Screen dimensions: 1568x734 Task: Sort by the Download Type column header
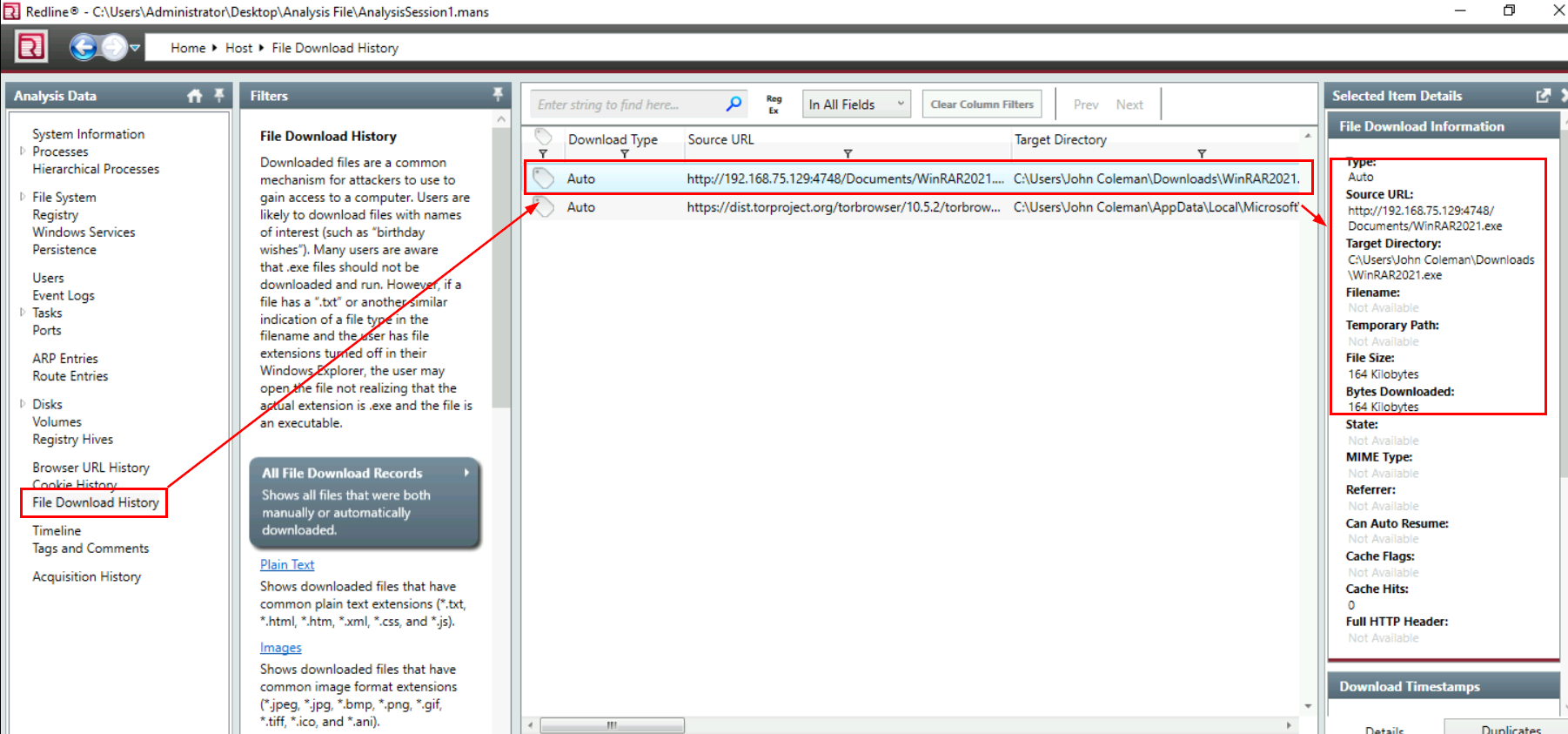tap(613, 139)
